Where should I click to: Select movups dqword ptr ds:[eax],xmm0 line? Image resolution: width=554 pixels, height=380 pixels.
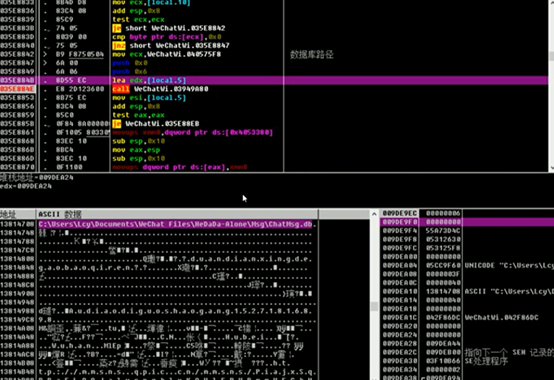tap(179, 167)
